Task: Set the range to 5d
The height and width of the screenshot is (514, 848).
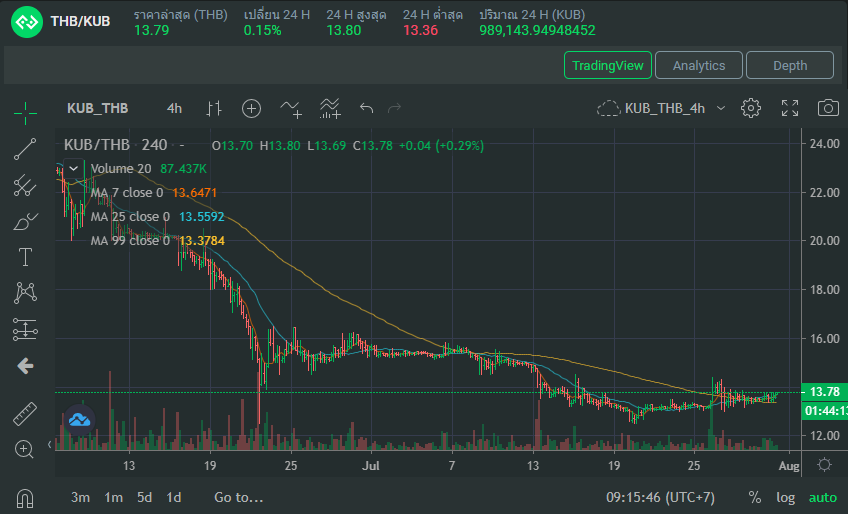Action: (x=144, y=497)
